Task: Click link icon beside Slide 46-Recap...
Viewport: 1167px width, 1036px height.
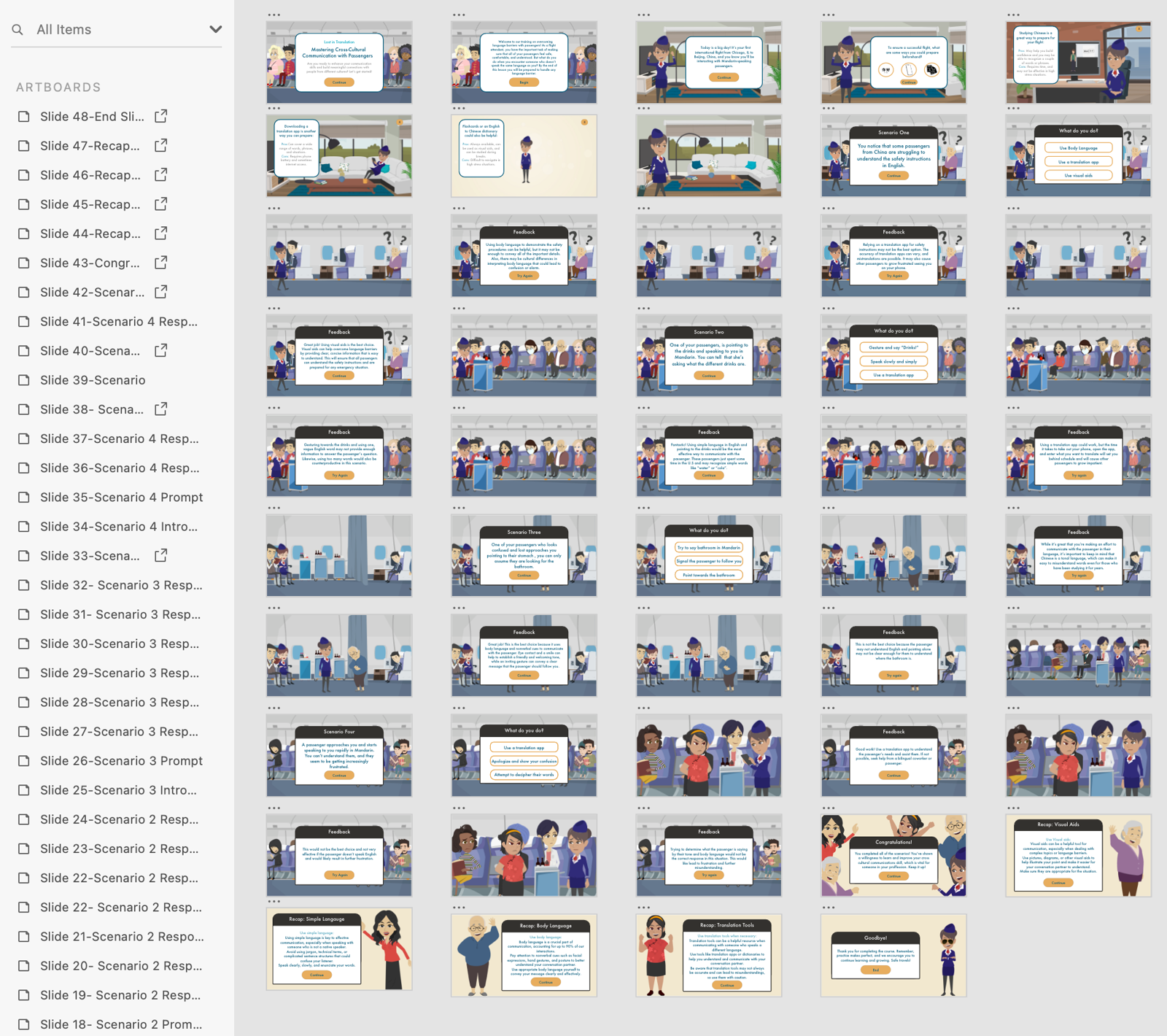Action: tap(161, 174)
